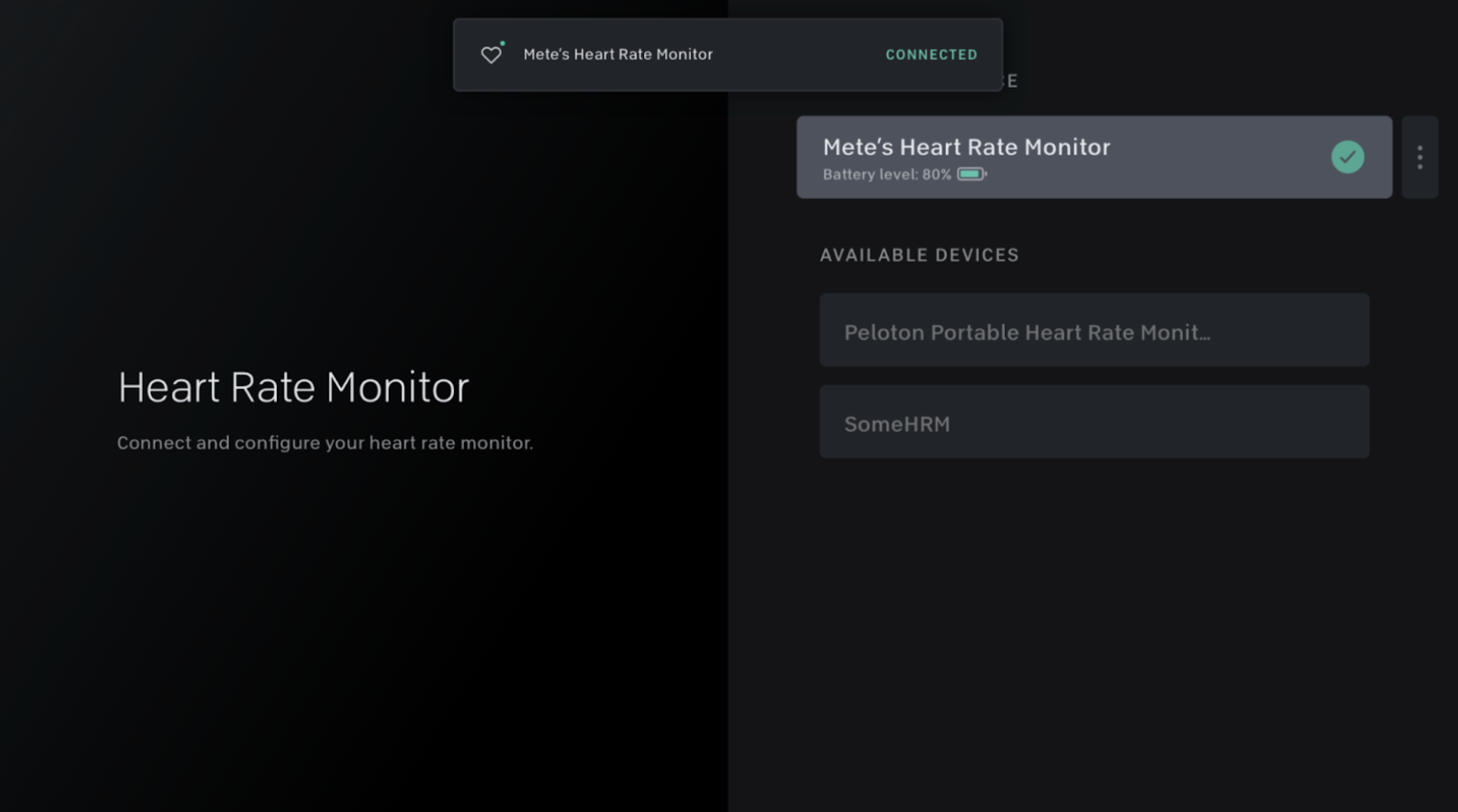Click the word DEVICES in the section heading
The width and height of the screenshot is (1458, 812).
tap(977, 255)
